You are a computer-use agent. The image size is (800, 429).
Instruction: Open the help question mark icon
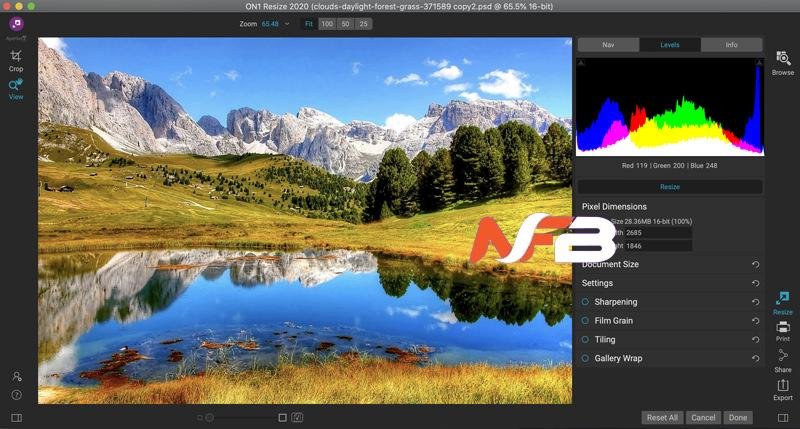pyautogui.click(x=17, y=394)
